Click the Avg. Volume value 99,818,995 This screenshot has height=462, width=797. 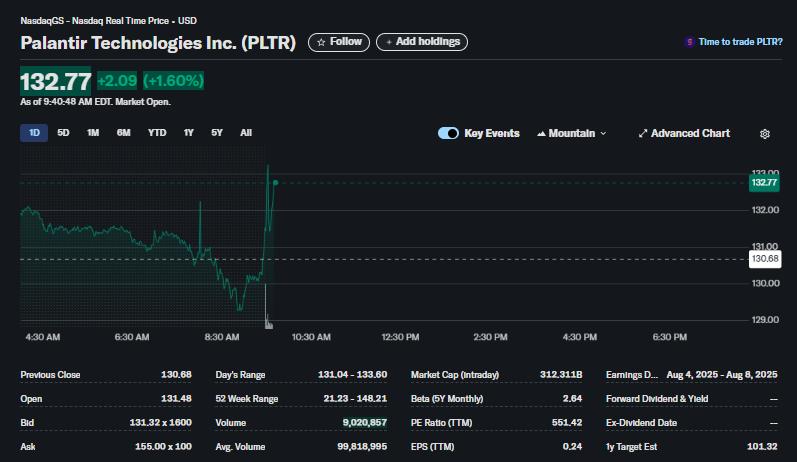click(362, 447)
